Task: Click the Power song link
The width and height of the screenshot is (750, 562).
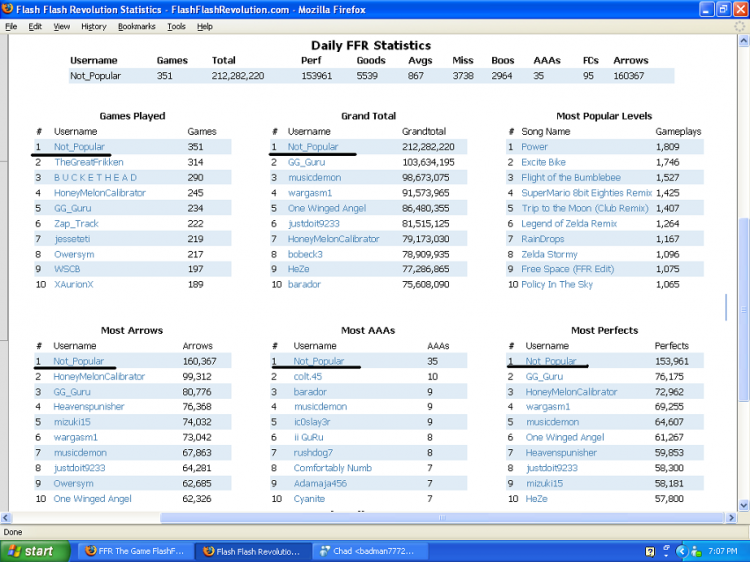Action: click(x=534, y=147)
